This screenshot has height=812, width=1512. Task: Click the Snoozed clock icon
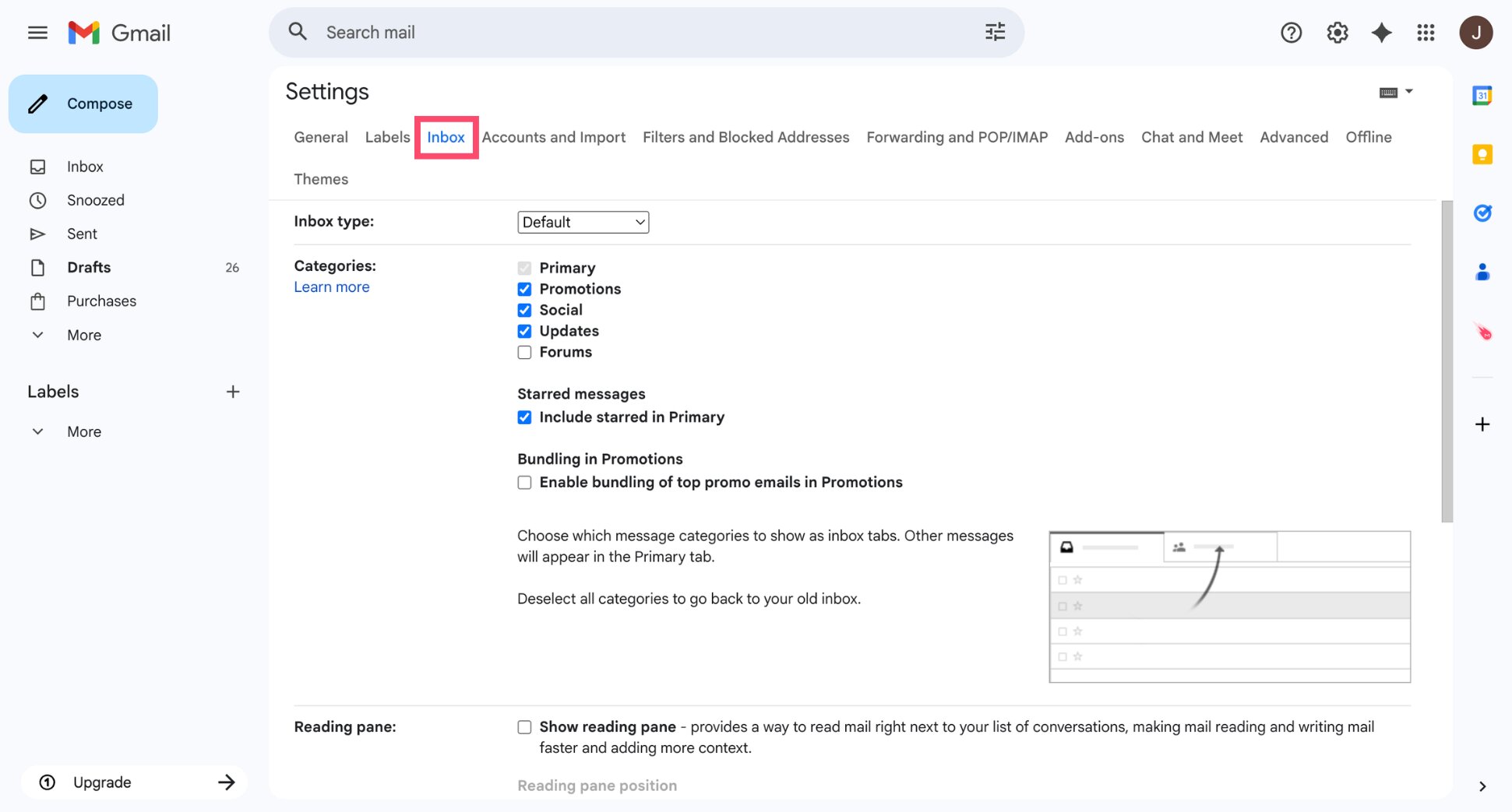(37, 200)
